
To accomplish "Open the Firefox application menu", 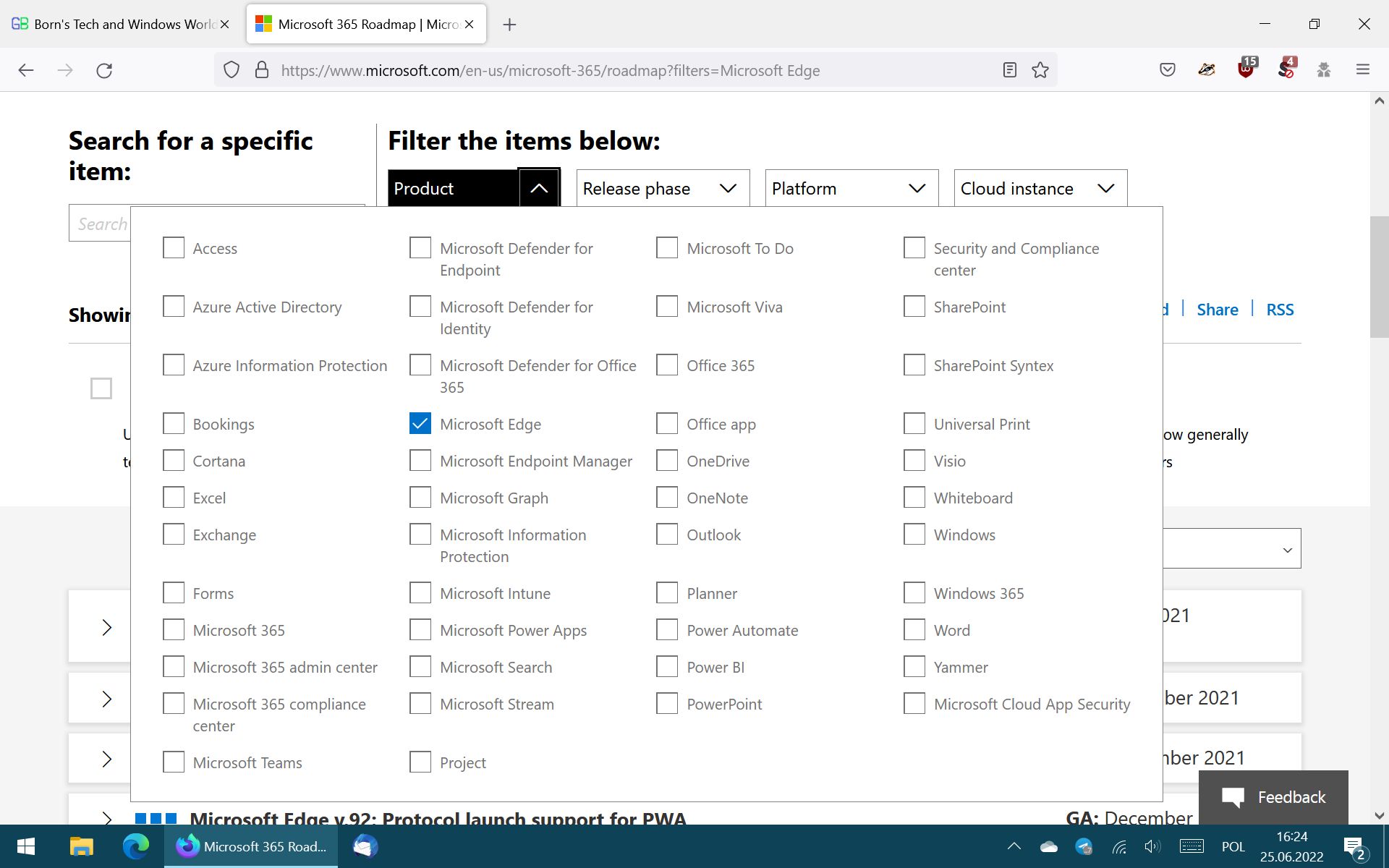I will (1363, 70).
